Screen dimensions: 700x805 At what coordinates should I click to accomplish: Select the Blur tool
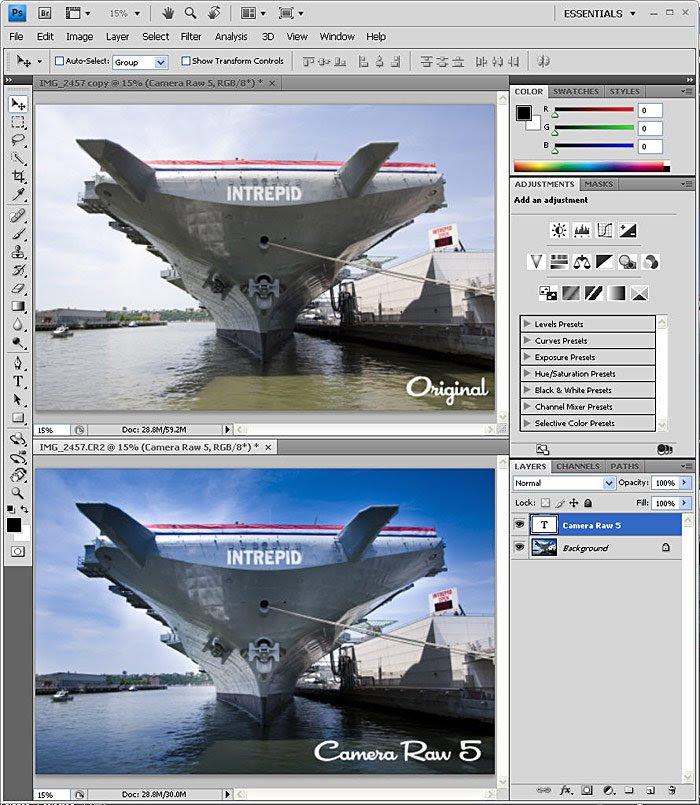tap(18, 324)
